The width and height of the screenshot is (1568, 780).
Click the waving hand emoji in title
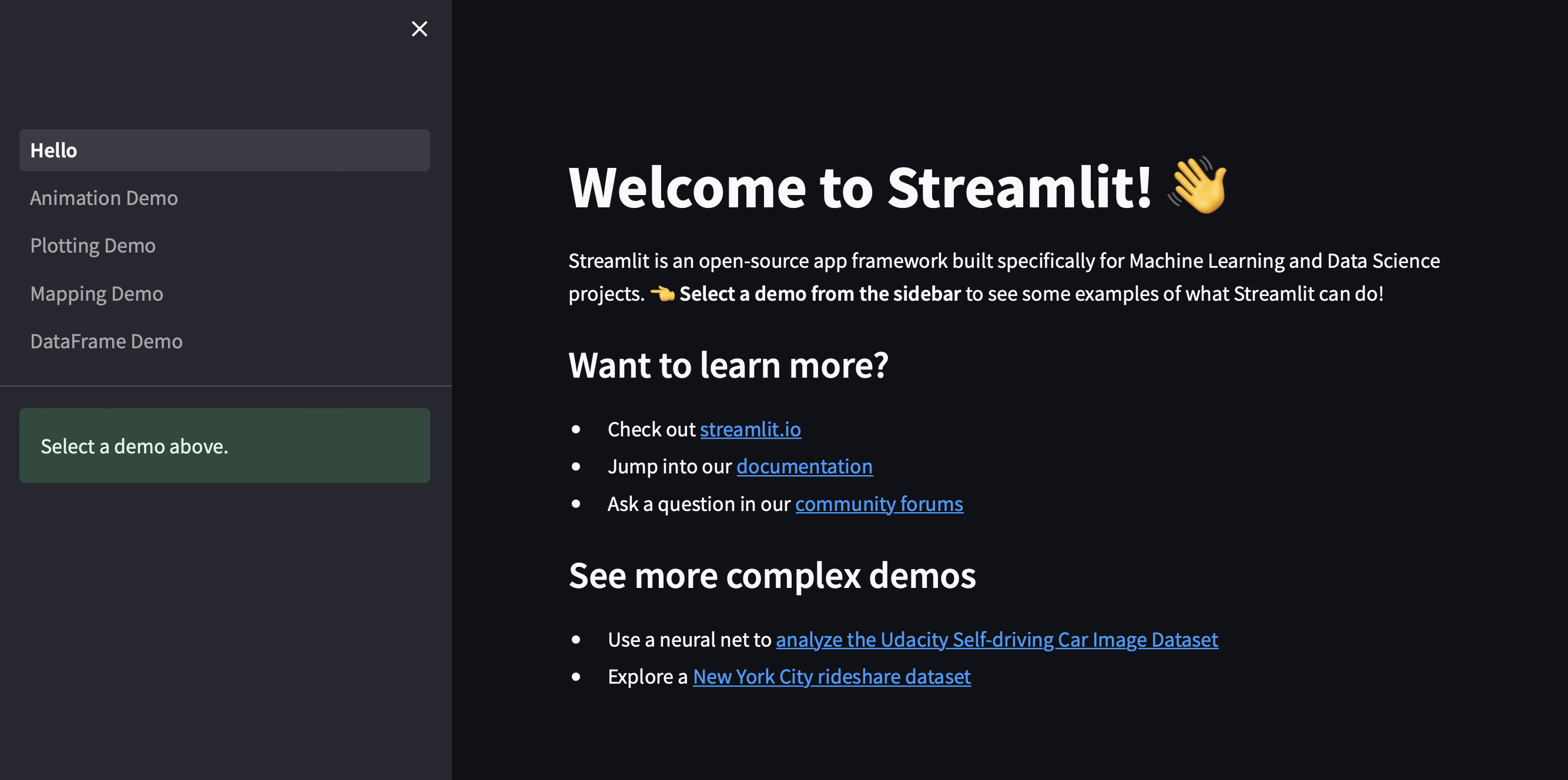click(1197, 186)
